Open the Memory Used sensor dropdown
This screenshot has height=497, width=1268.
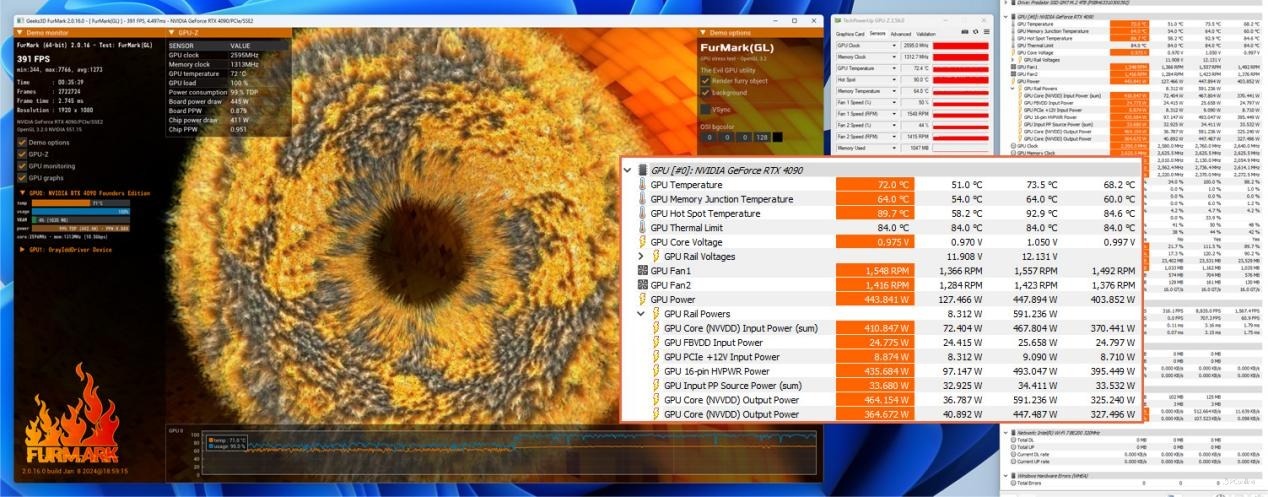click(x=895, y=147)
